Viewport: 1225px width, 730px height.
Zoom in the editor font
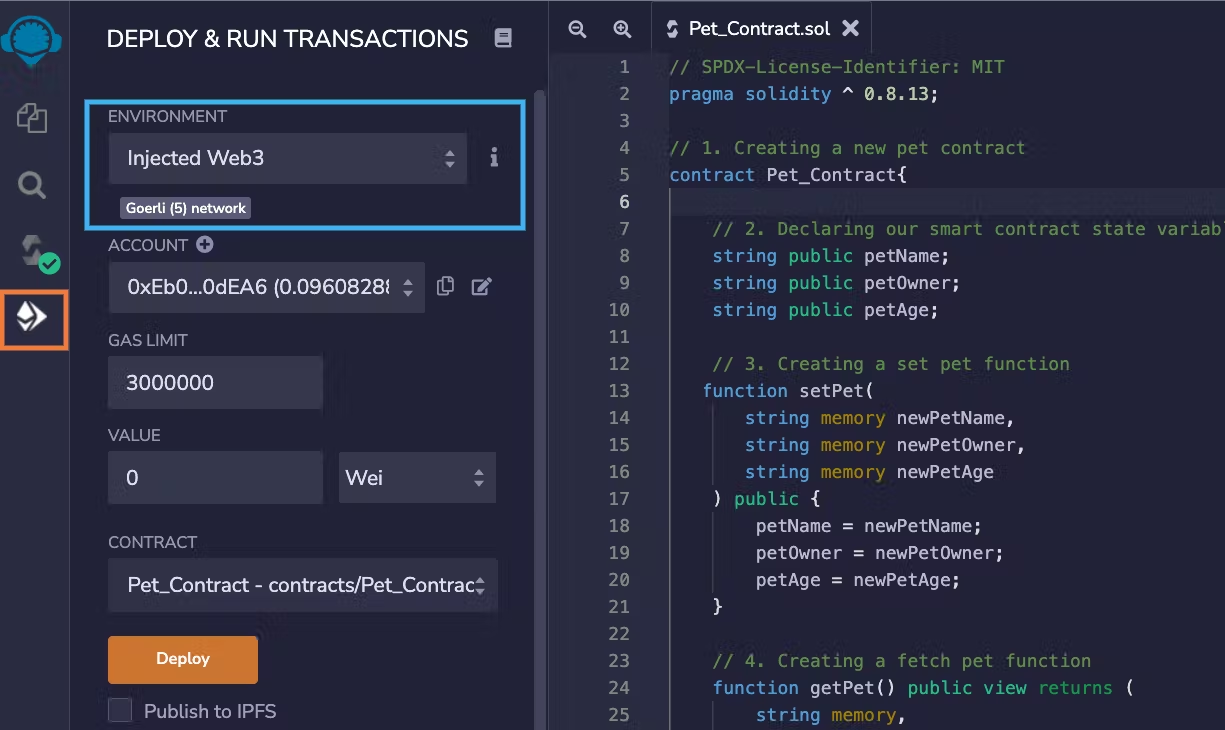pos(622,29)
